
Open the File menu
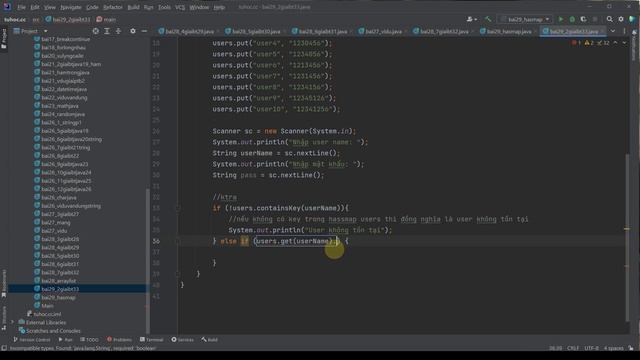tap(21, 7)
